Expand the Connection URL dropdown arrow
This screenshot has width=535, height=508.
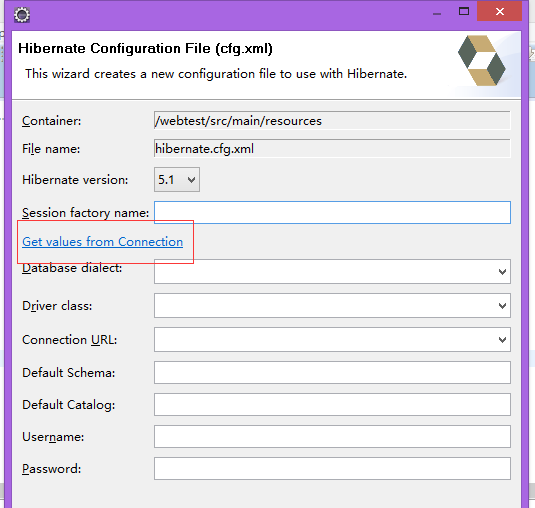(502, 339)
